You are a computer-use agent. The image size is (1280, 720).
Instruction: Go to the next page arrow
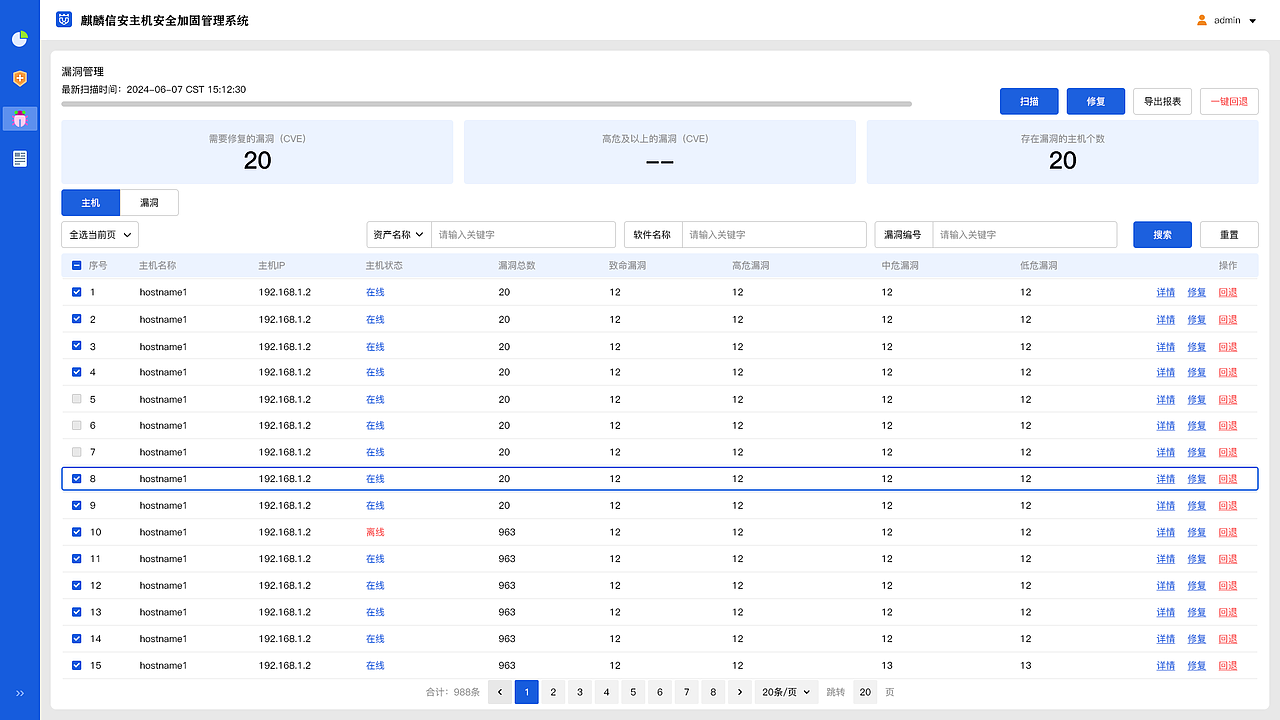[739, 692]
